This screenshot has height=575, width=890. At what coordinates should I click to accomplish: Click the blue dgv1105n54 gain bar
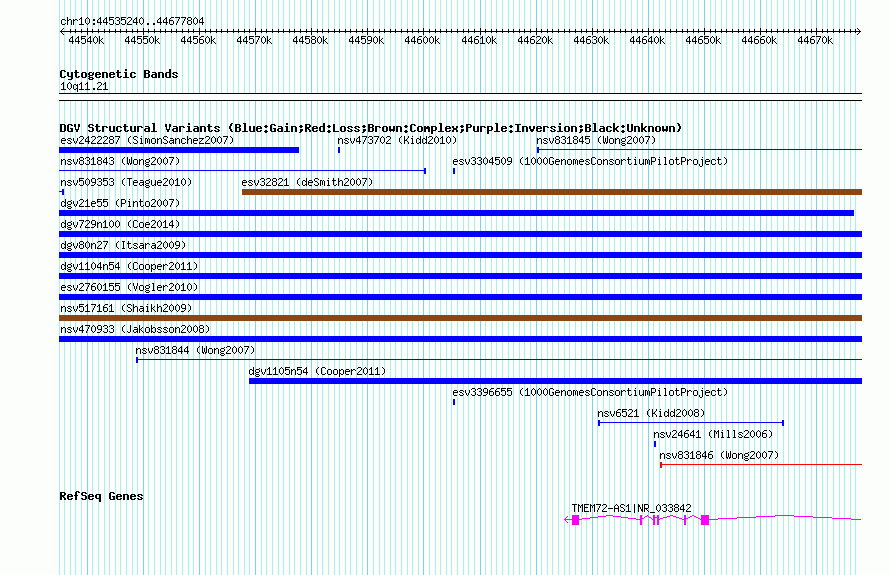click(x=555, y=381)
